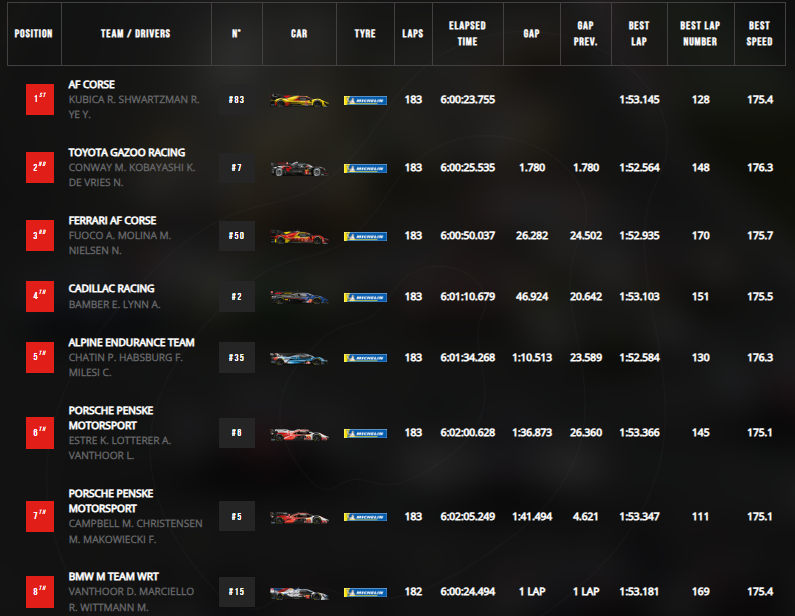
Task: Click gap value 26.282
Action: 532,236
